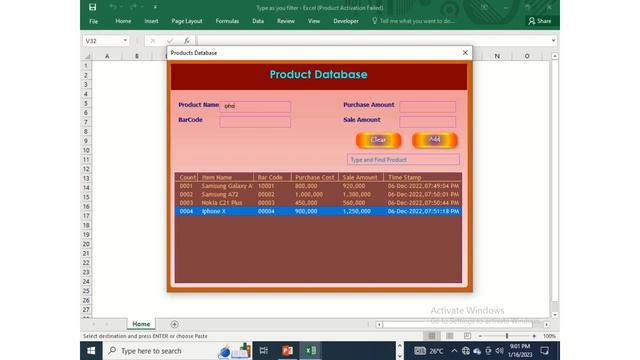Click the Select All corner triangle
The height and width of the screenshot is (360, 640).
(x=87, y=56)
